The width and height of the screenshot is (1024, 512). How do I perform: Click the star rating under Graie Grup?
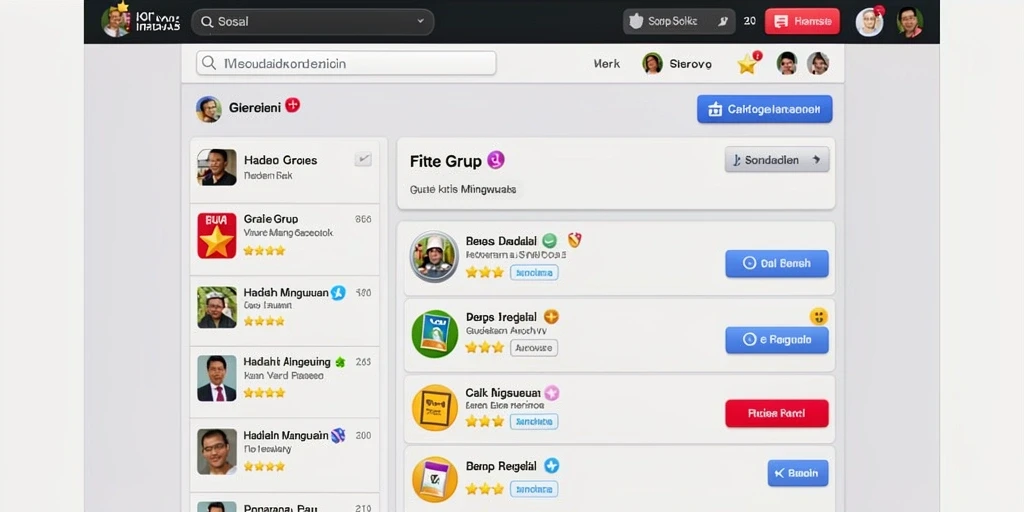click(264, 250)
